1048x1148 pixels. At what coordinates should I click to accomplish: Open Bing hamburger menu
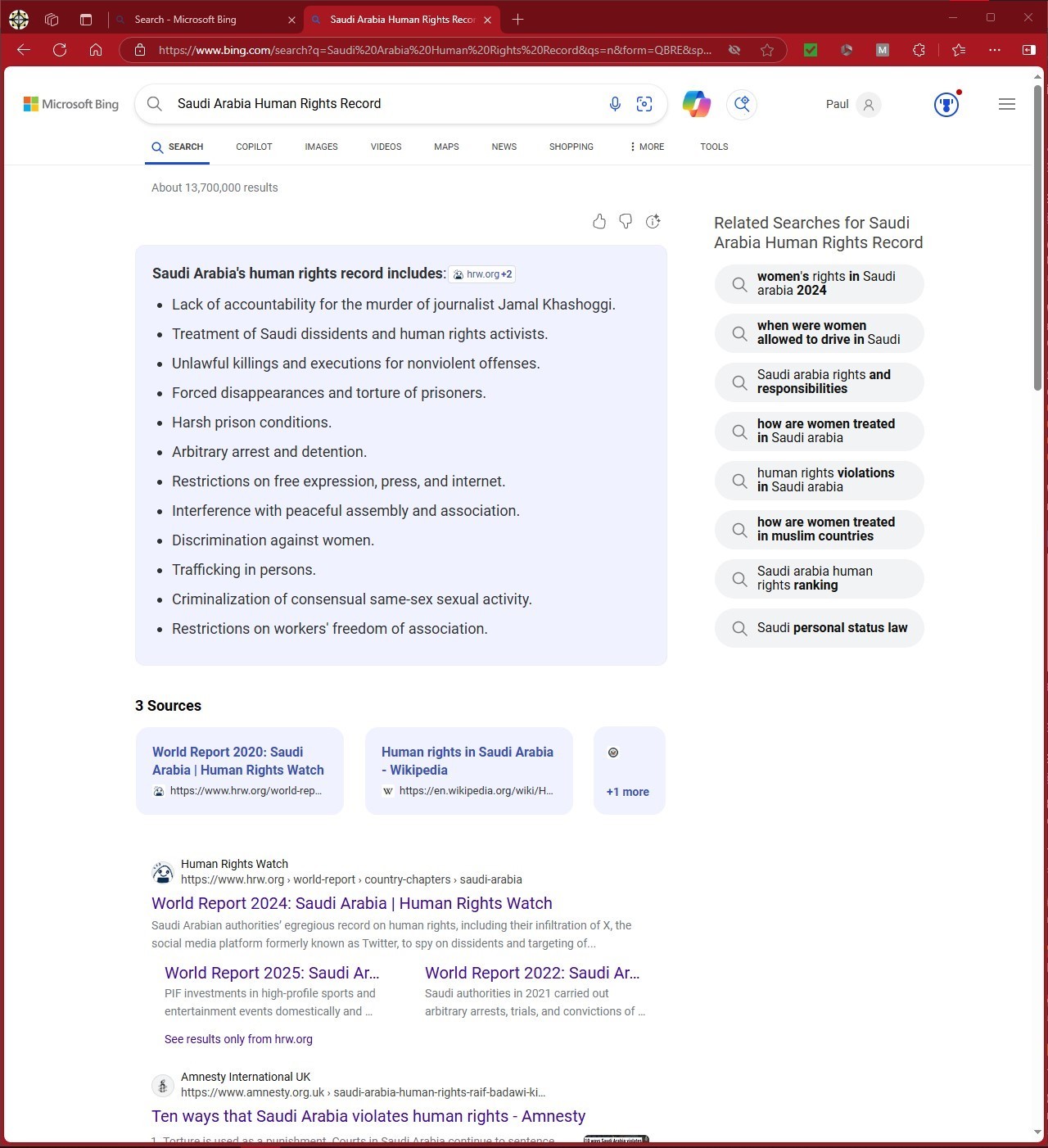click(x=1007, y=104)
